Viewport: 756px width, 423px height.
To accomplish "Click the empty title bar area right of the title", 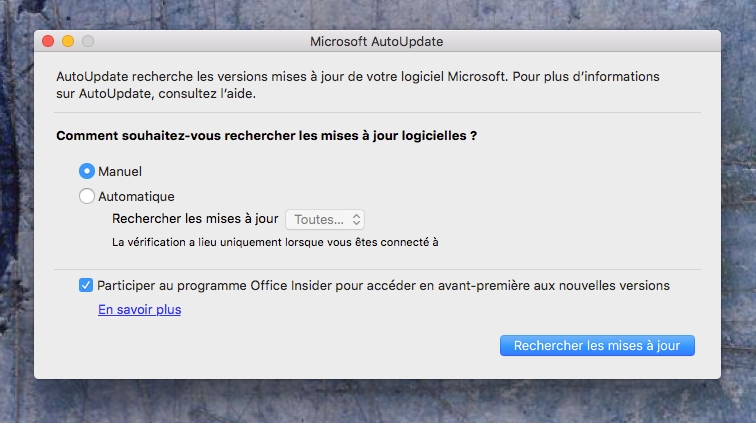I will coord(579,41).
